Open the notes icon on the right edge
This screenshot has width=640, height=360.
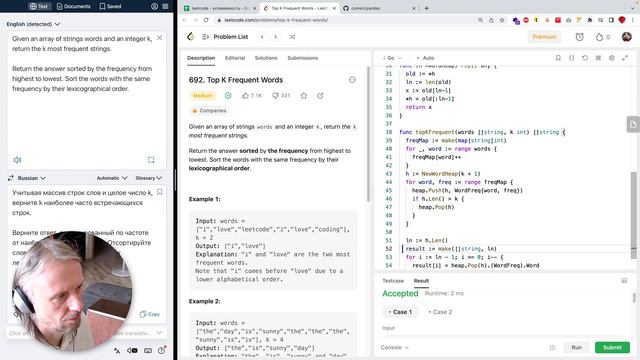[x=633, y=124]
